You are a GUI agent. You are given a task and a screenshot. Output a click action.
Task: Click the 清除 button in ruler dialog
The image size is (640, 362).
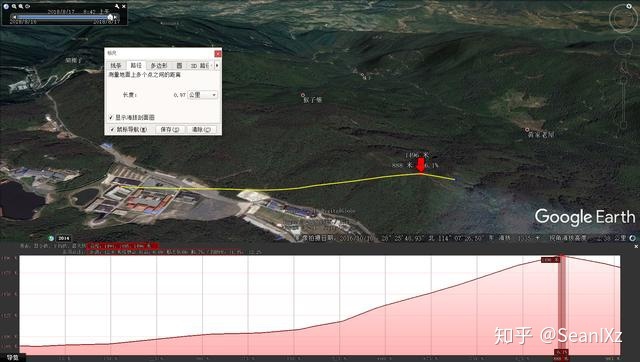[202, 129]
